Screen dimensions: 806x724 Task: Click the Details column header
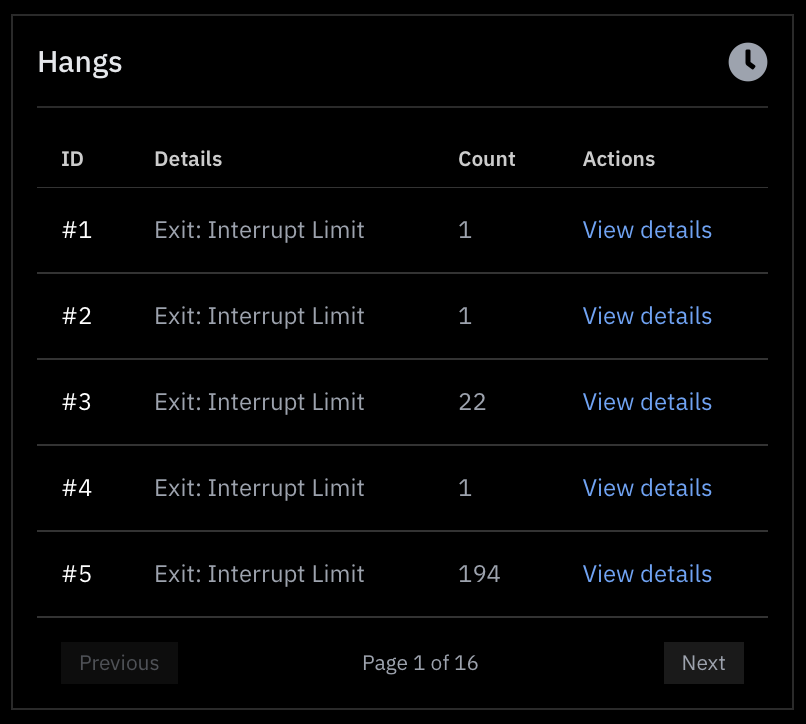point(188,158)
